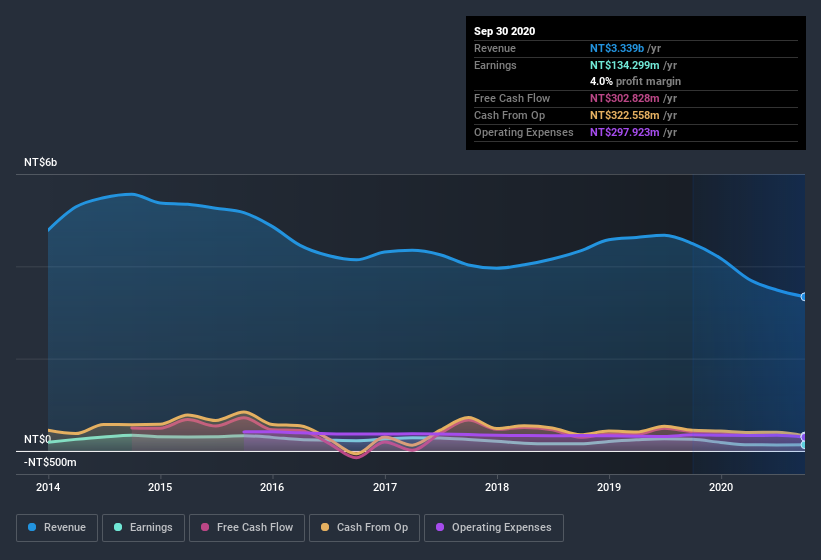Screen dimensions: 821x560
Task: Click the Sep 30 2020 tooltip date
Action: pyautogui.click(x=505, y=31)
